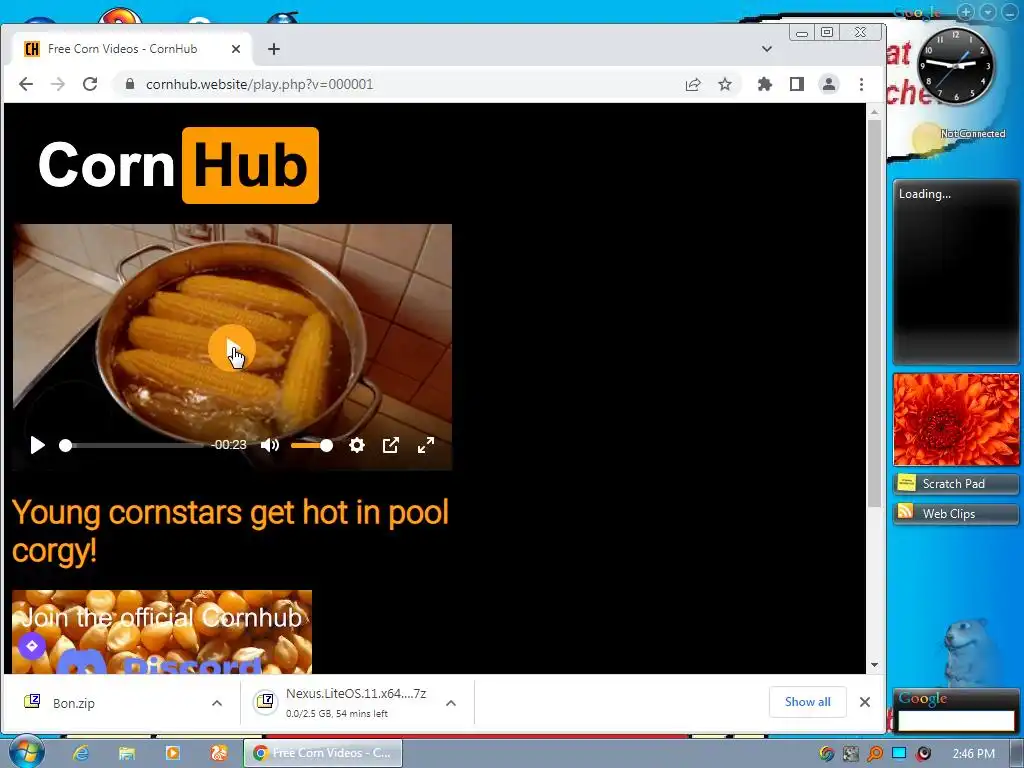Open Windows Explorer folder in taskbar

(x=127, y=753)
